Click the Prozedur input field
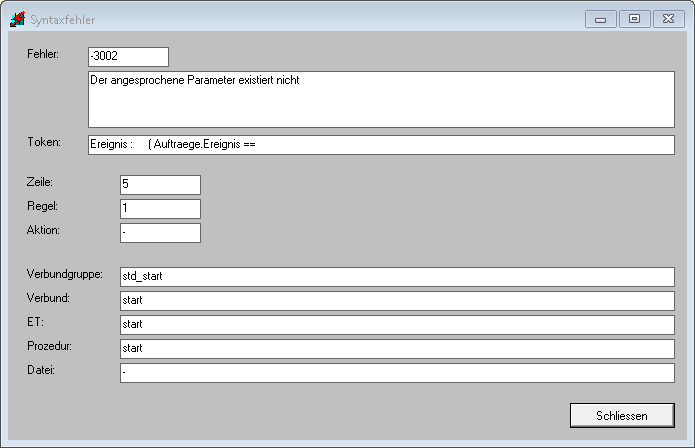Viewport: 695px width, 448px height. tap(396, 349)
